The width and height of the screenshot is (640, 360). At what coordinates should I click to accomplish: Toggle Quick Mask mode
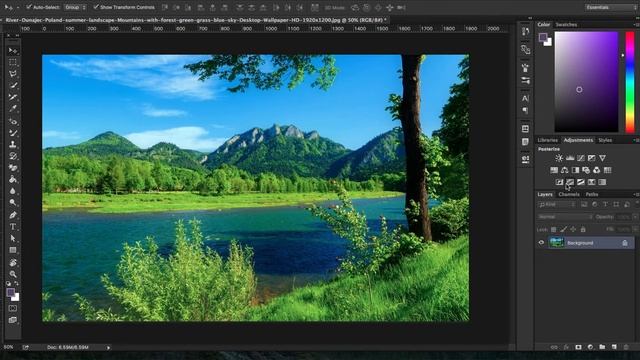tap(13, 308)
